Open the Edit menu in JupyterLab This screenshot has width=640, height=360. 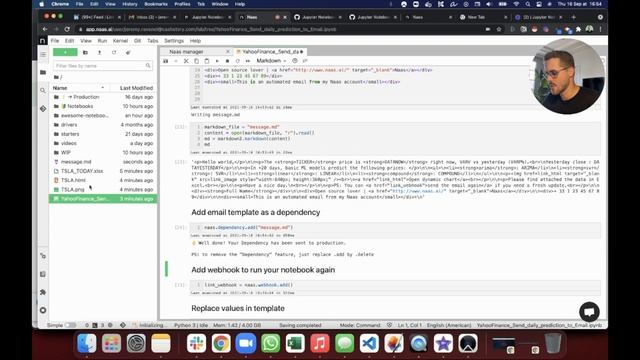tap(69, 41)
